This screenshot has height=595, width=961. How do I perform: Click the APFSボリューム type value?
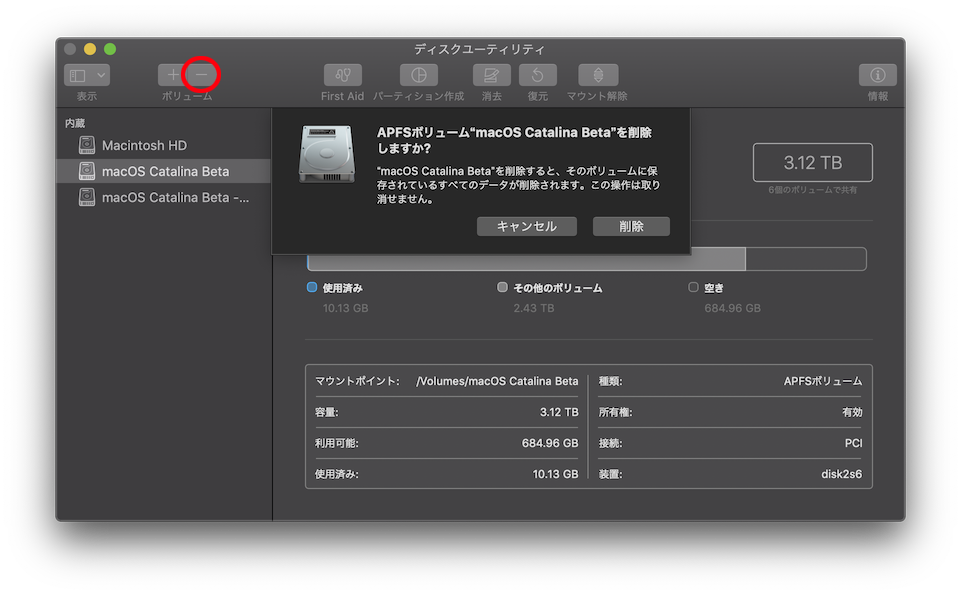(822, 381)
